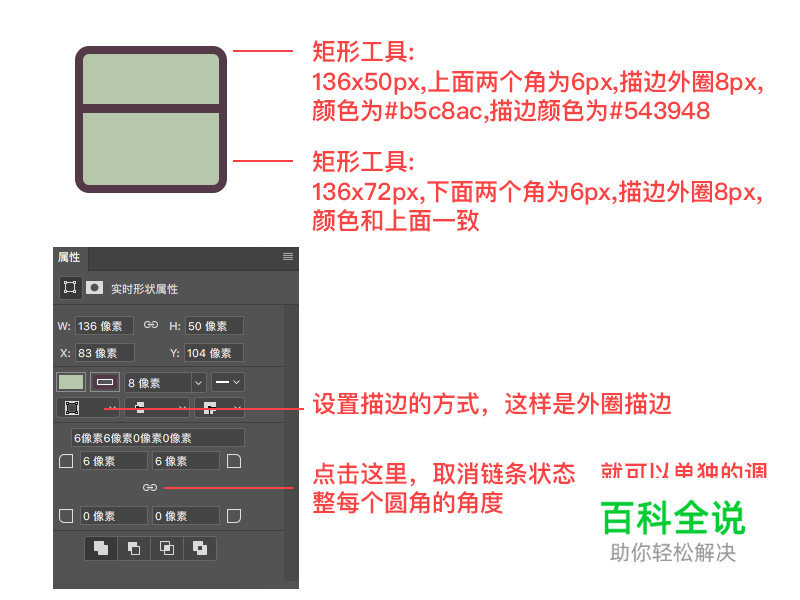Click the top-left radius field 6 像素
This screenshot has height=600, width=800.
(112, 461)
